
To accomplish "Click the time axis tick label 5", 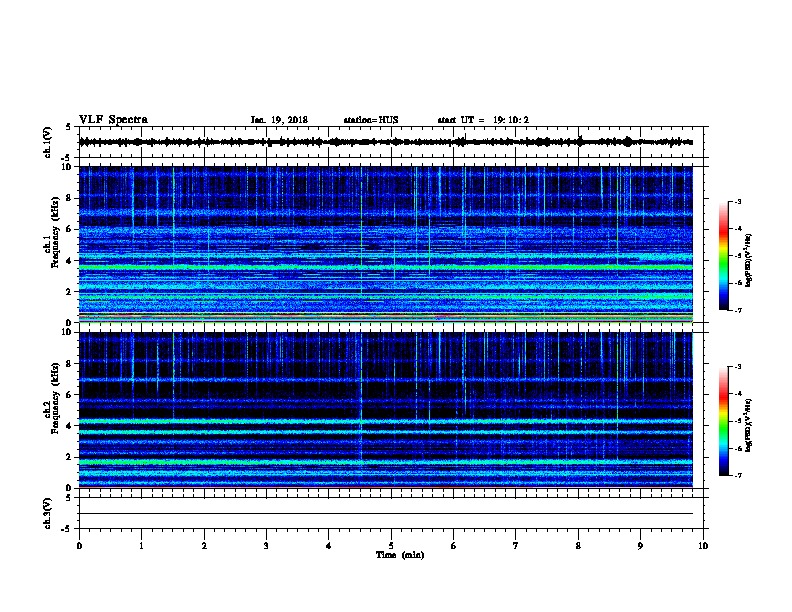I will (x=391, y=546).
